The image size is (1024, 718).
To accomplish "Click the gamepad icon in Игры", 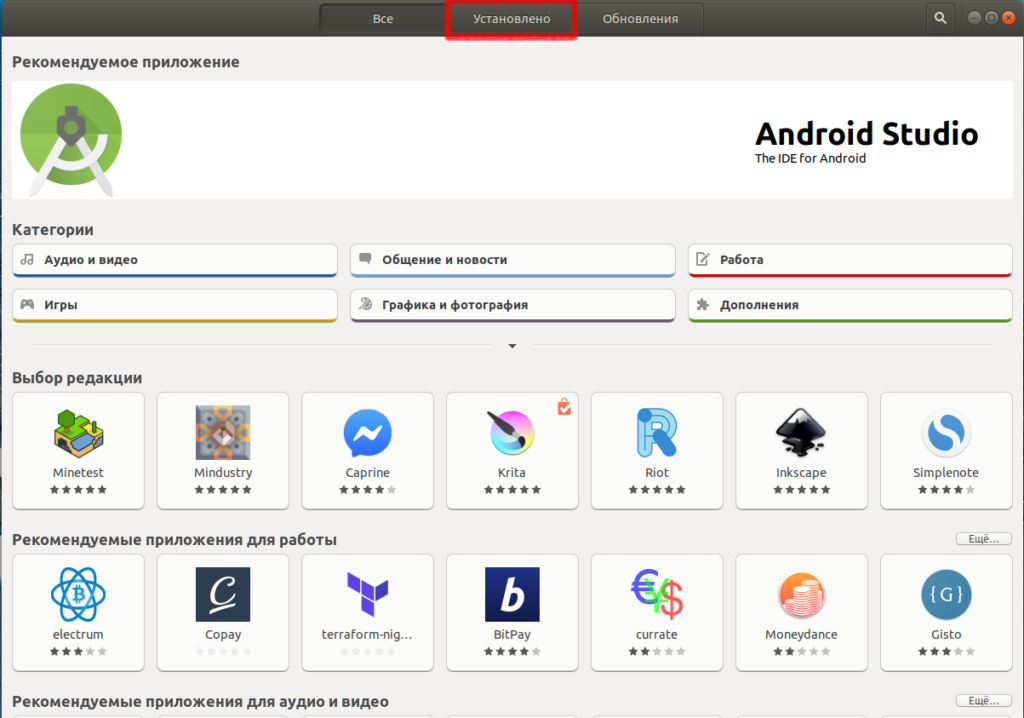I will point(27,304).
